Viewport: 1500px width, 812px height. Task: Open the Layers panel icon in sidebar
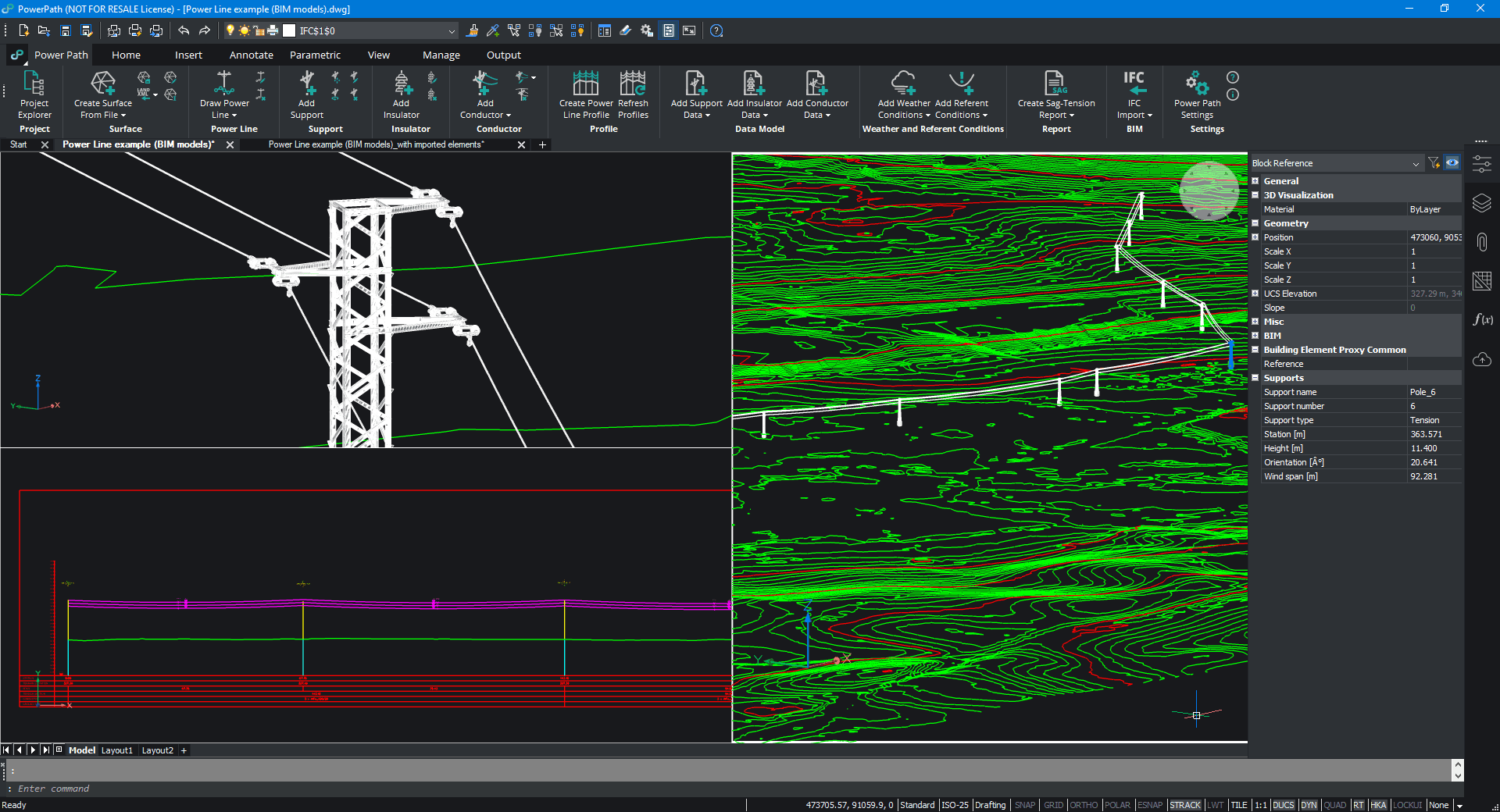[1482, 203]
